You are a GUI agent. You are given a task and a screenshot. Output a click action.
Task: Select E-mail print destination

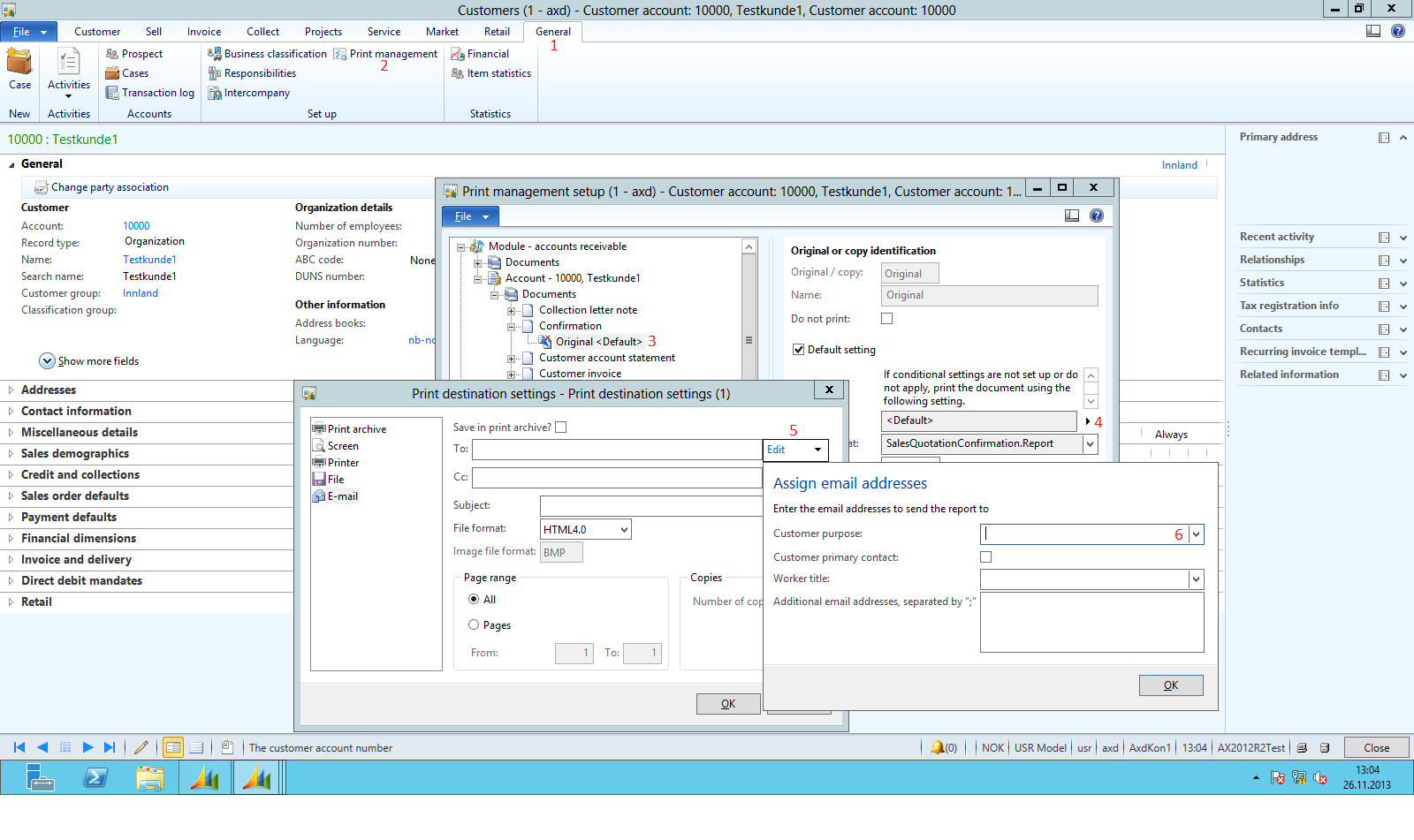tap(342, 496)
